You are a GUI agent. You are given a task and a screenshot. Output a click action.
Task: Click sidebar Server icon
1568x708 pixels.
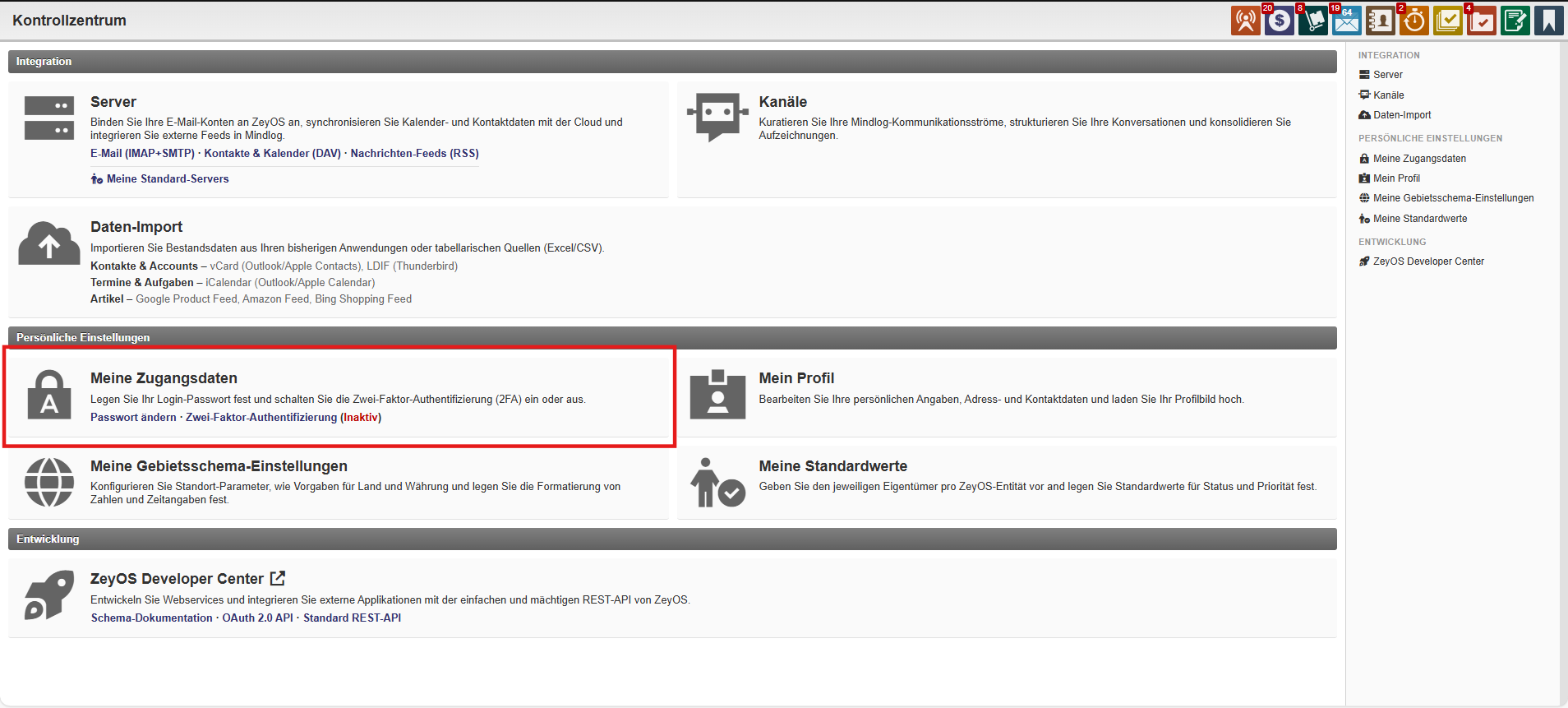[x=1364, y=75]
